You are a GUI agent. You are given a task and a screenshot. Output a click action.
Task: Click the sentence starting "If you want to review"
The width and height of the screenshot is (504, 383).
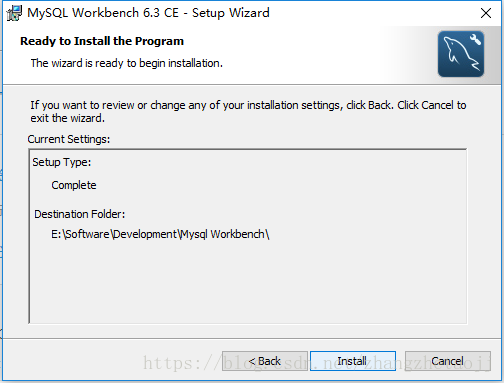point(248,105)
